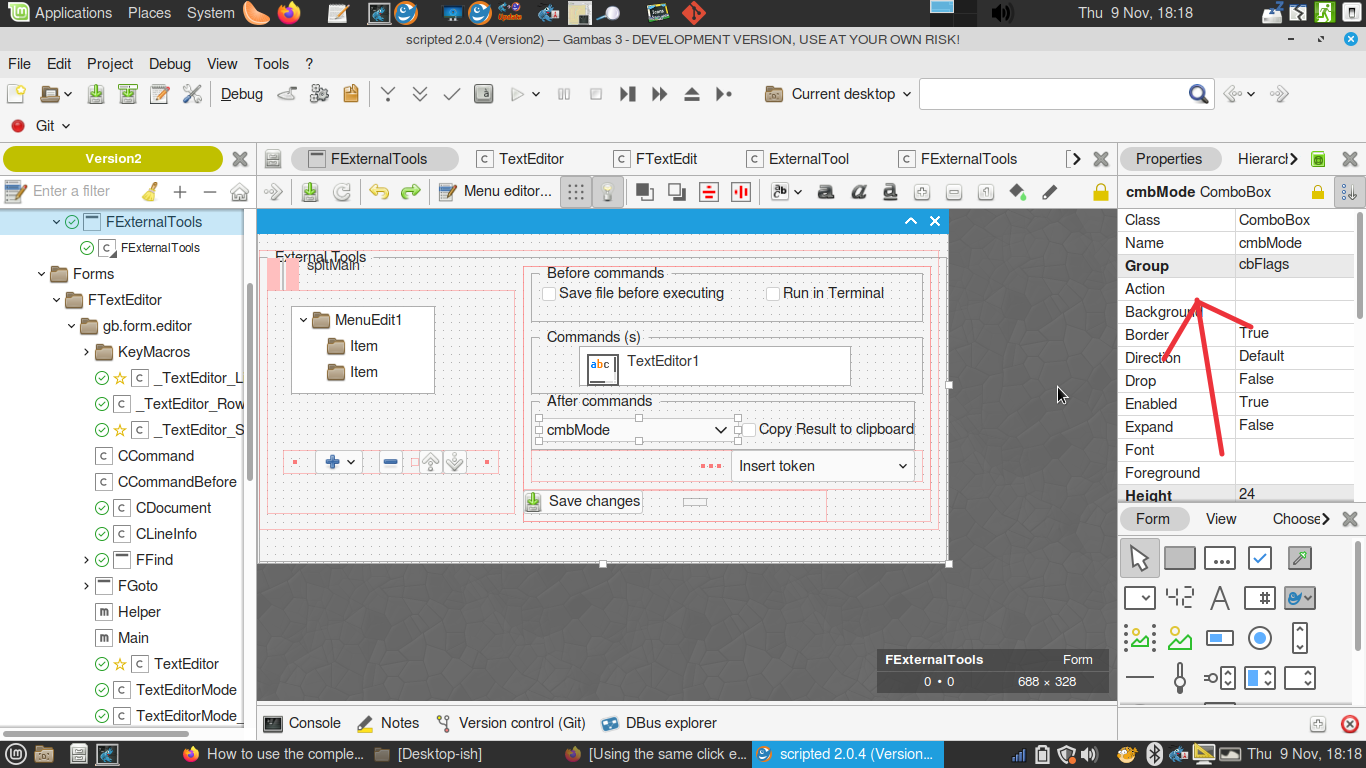This screenshot has height=768, width=1366.
Task: Select the RadioButton control in the toolbox
Action: point(1260,638)
